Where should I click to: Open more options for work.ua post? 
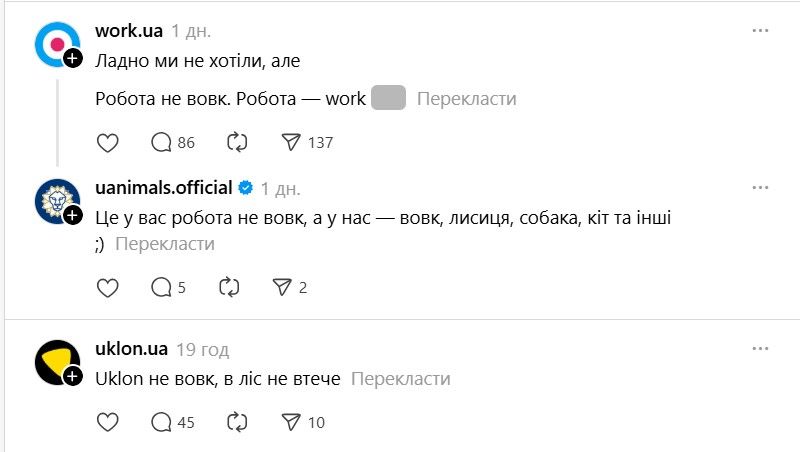[760, 31]
